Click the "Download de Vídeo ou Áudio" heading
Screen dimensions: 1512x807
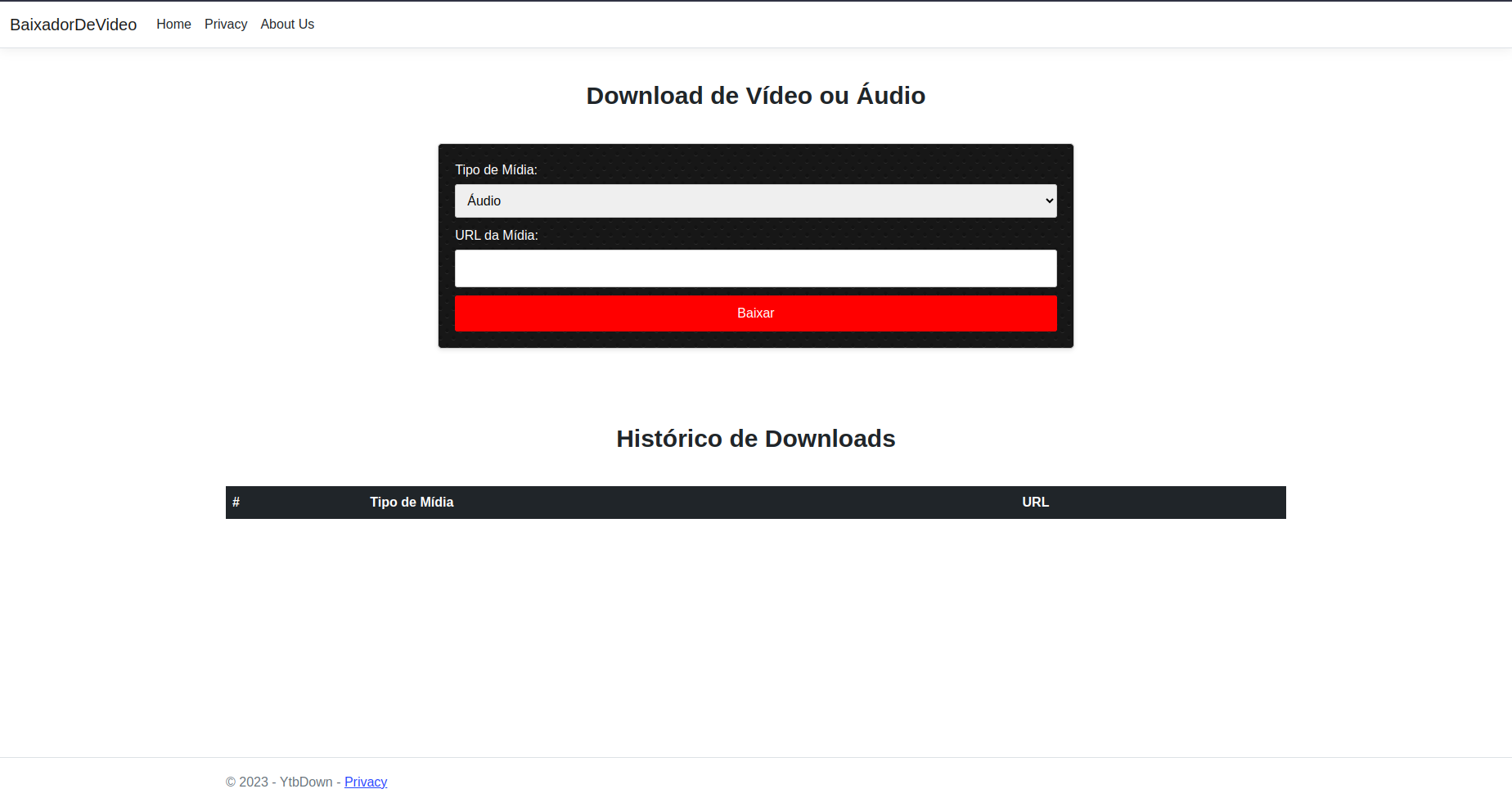click(x=755, y=96)
